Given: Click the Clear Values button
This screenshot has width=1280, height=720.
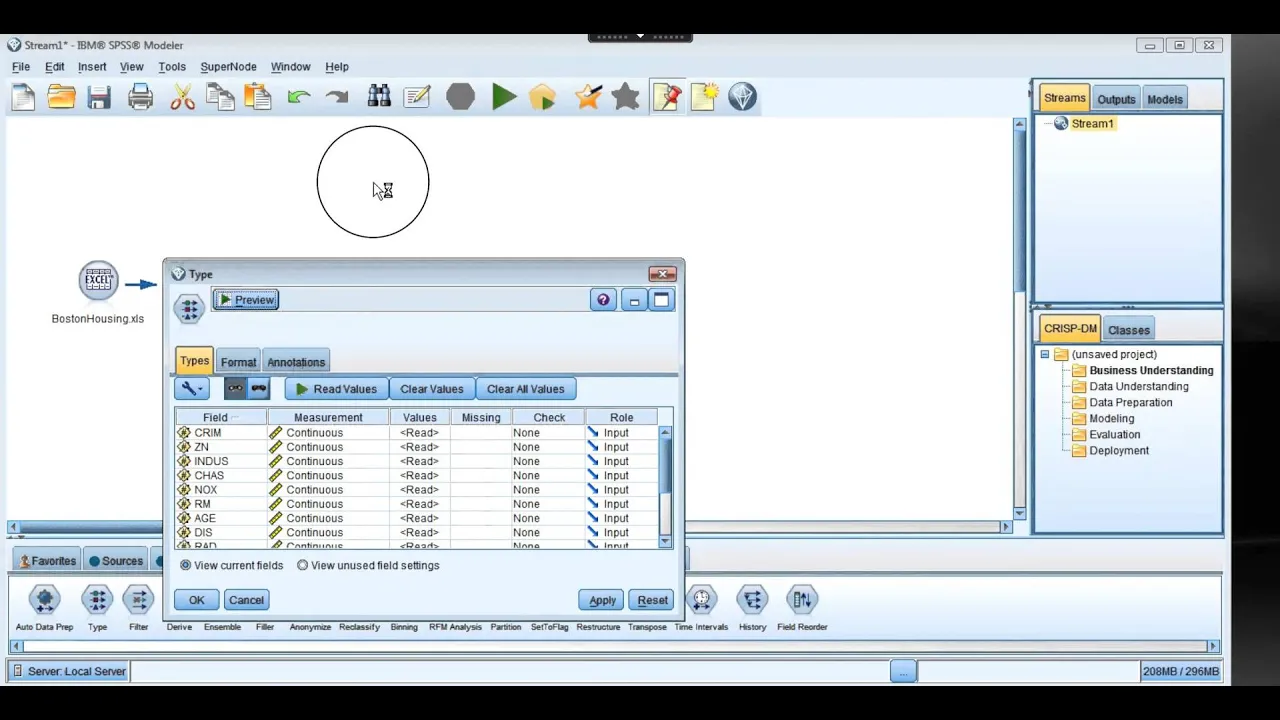Looking at the screenshot, I should tap(432, 389).
